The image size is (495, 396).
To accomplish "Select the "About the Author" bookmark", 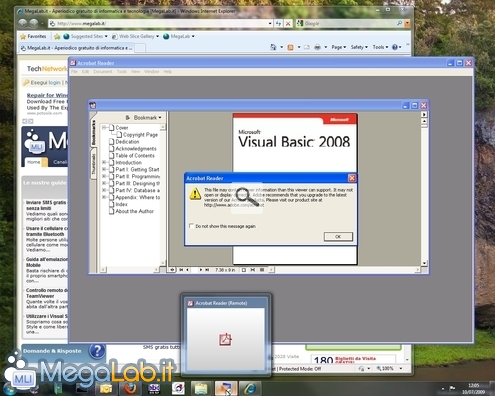I will (134, 211).
